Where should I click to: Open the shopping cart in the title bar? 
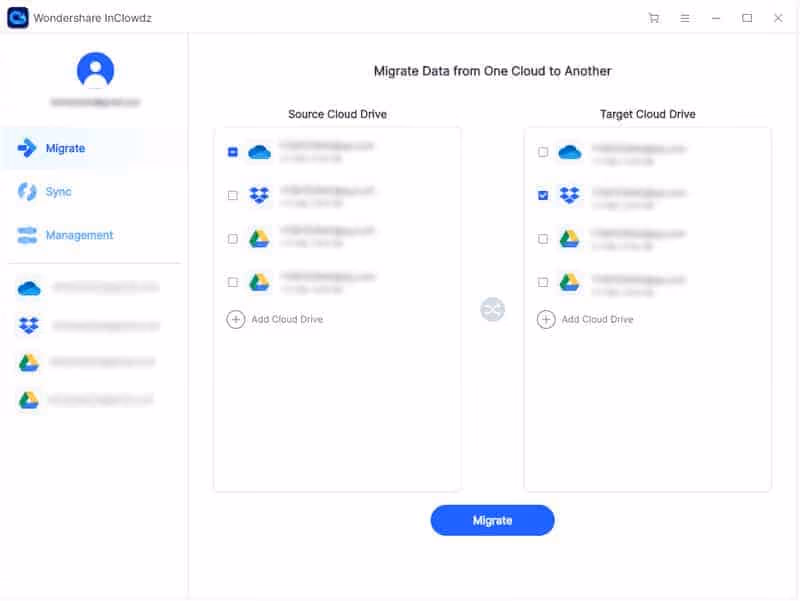(x=654, y=17)
